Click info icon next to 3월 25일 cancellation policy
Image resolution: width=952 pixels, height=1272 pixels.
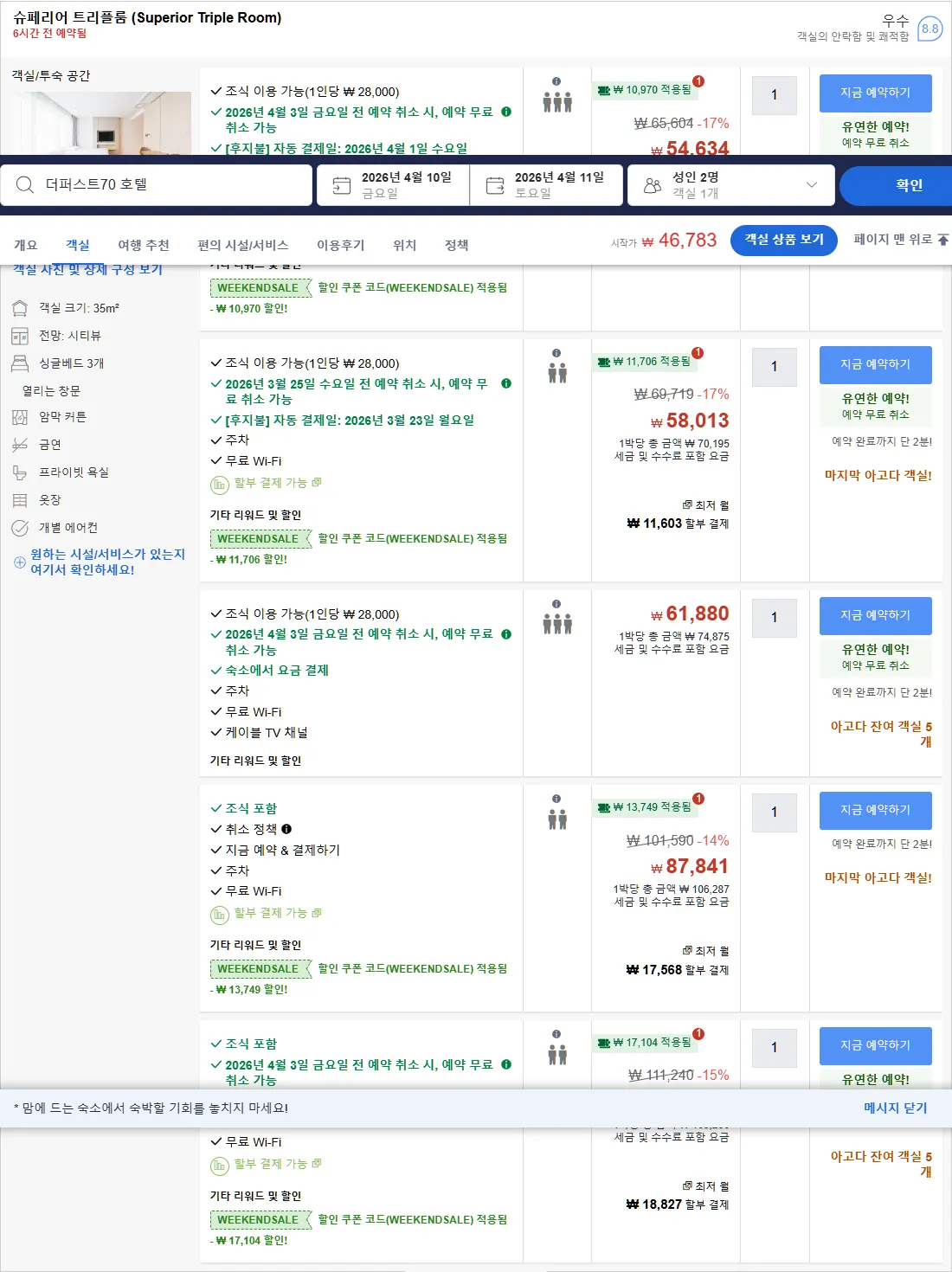click(x=506, y=383)
